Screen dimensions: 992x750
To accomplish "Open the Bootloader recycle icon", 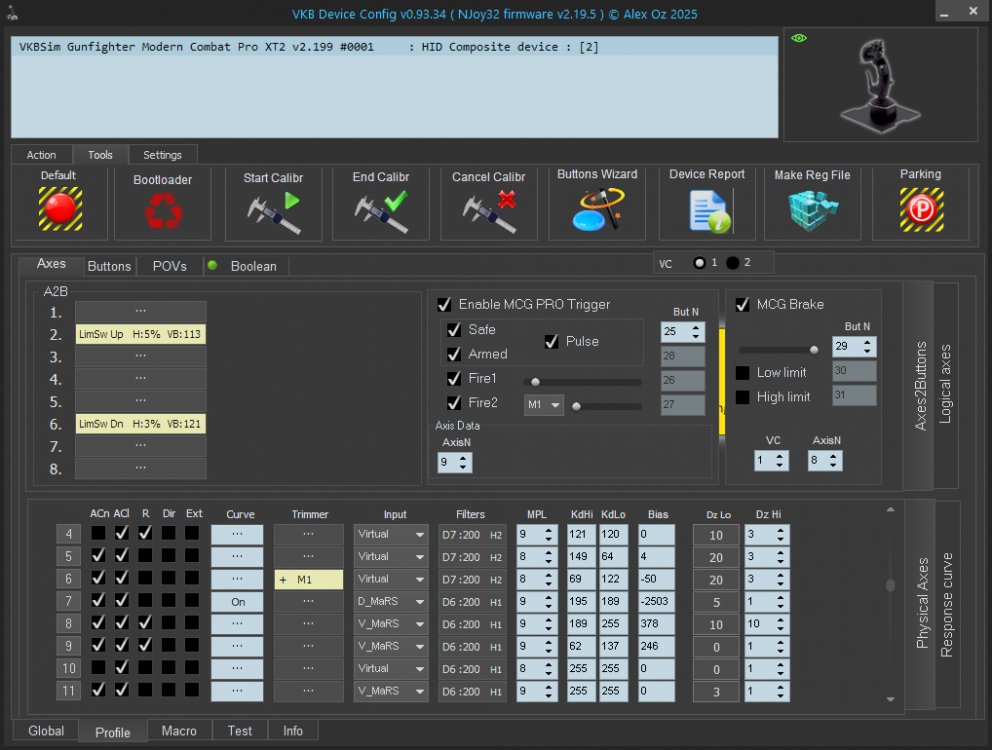I will [162, 211].
